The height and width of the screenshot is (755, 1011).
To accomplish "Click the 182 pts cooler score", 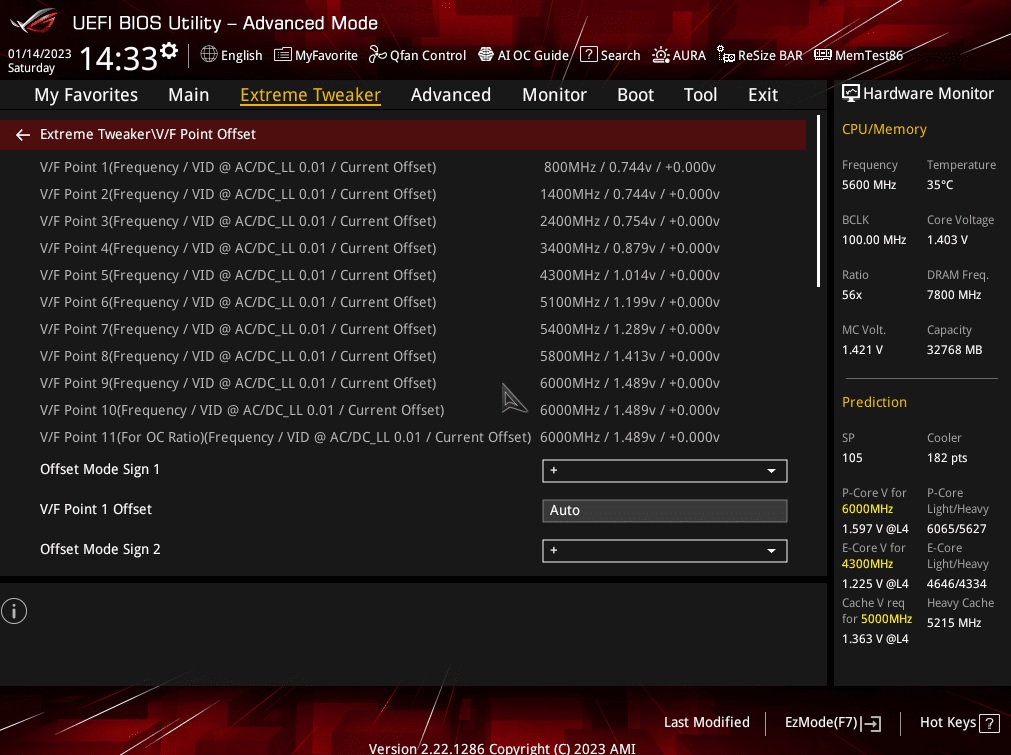I will pyautogui.click(x=947, y=458).
